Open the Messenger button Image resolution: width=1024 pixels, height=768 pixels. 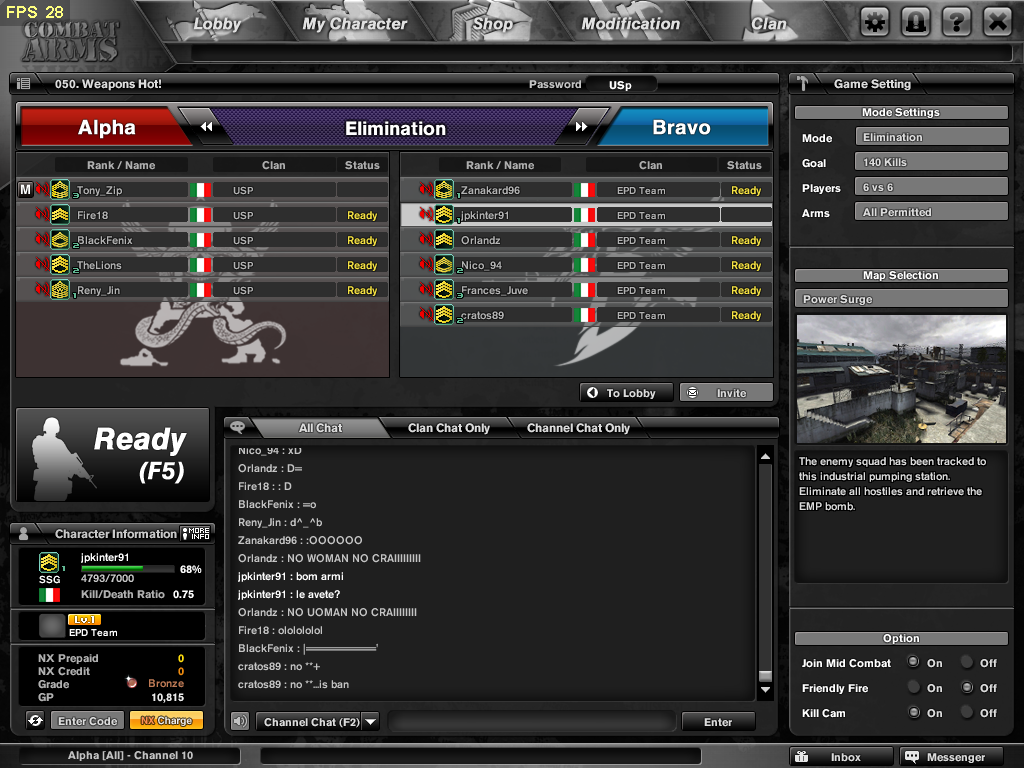[951, 757]
